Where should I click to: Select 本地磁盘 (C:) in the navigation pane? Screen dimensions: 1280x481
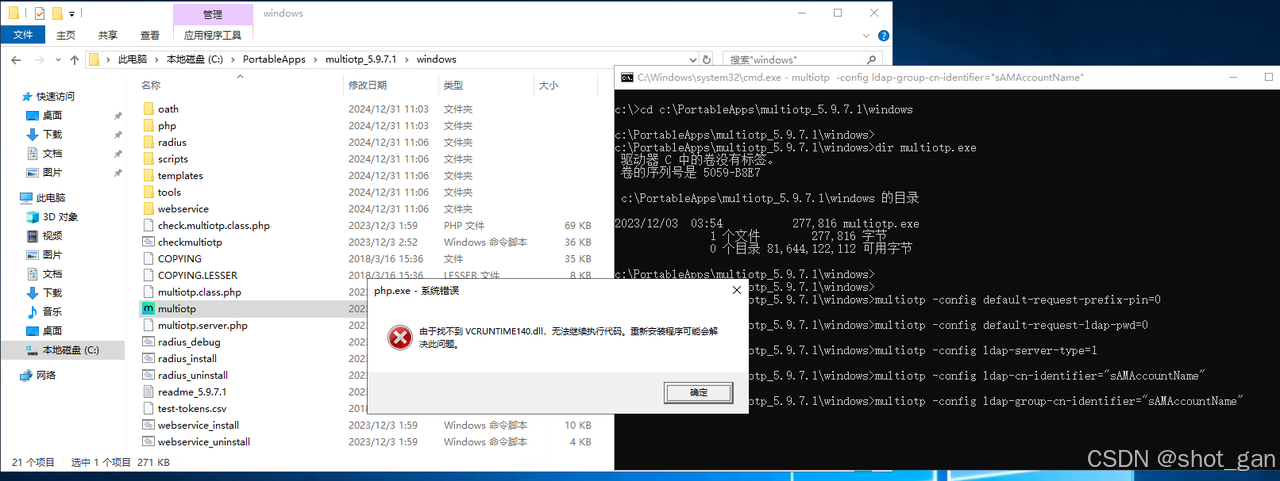pos(70,350)
